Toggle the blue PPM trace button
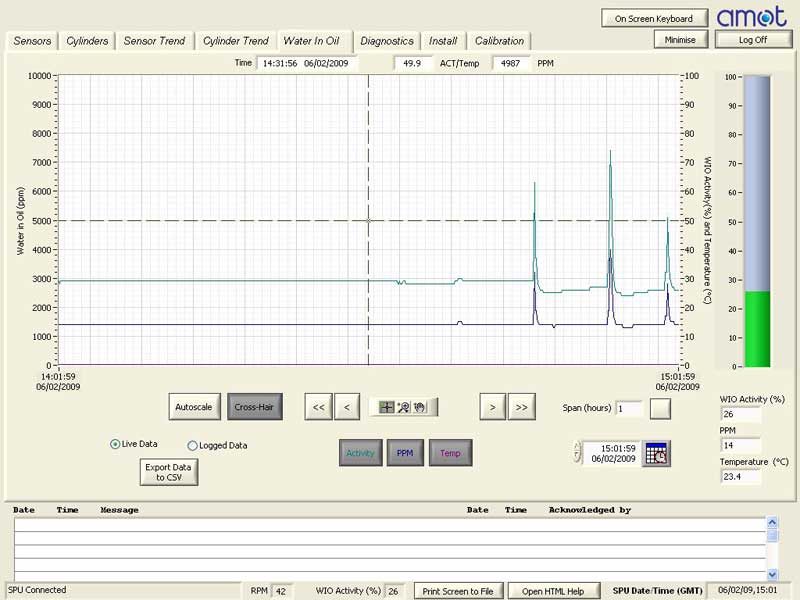 [405, 453]
